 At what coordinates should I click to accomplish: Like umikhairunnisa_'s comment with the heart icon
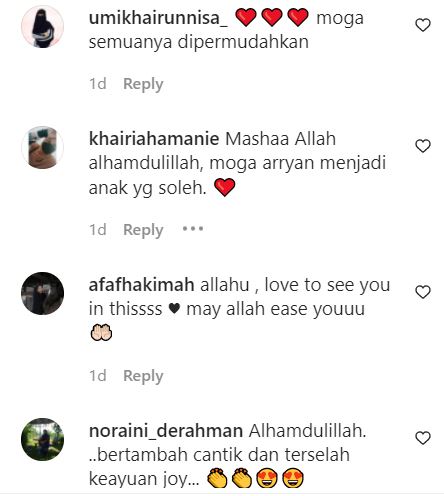[423, 25]
